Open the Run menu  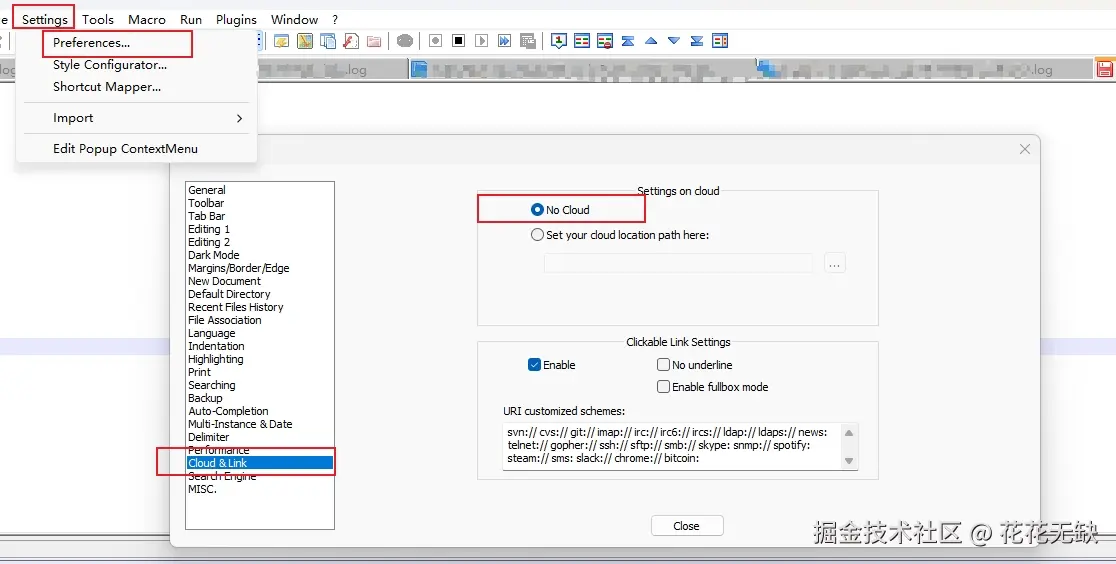tap(191, 19)
